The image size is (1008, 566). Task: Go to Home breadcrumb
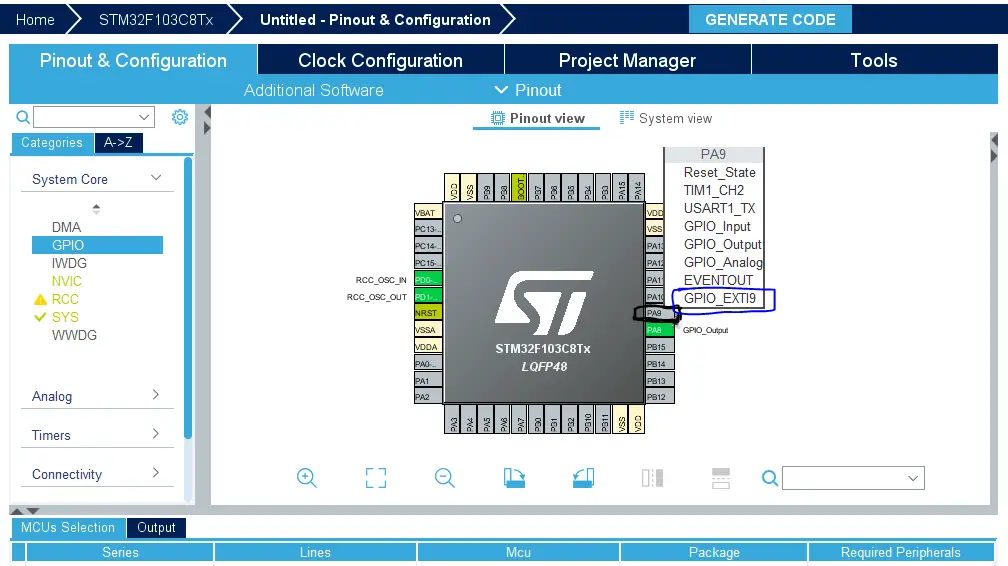(35, 20)
